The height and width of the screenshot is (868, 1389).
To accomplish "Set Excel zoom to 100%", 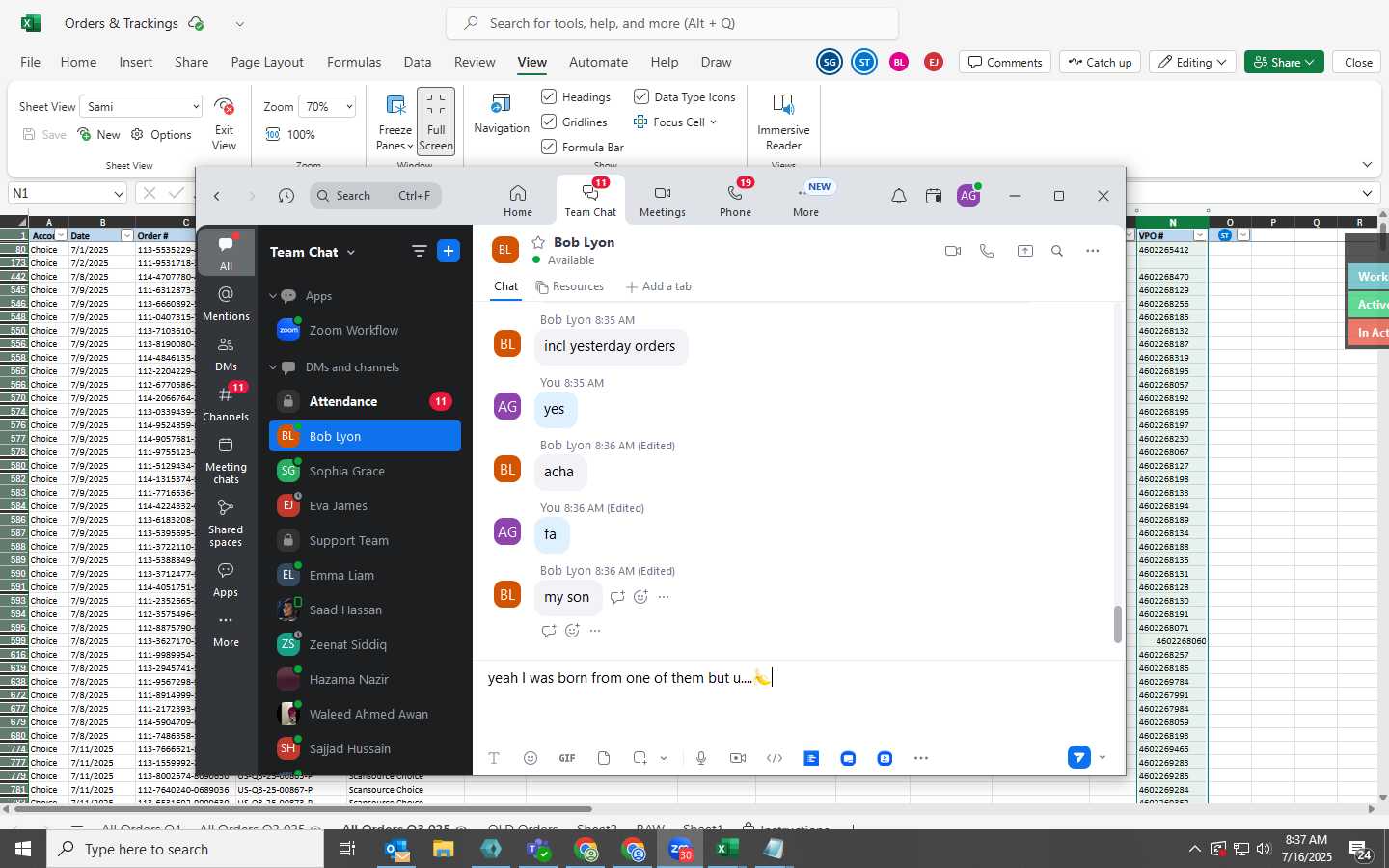I will [291, 135].
